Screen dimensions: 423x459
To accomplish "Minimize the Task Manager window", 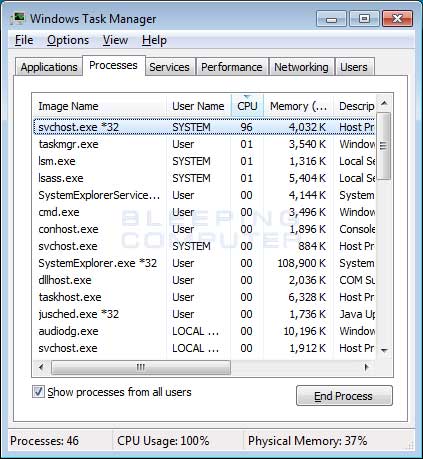I will tap(331, 19).
